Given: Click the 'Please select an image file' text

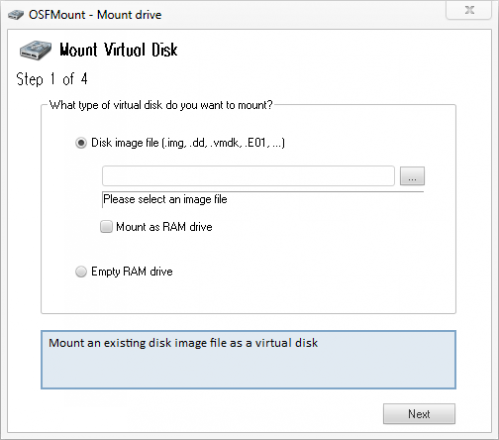Looking at the screenshot, I should click(x=165, y=199).
